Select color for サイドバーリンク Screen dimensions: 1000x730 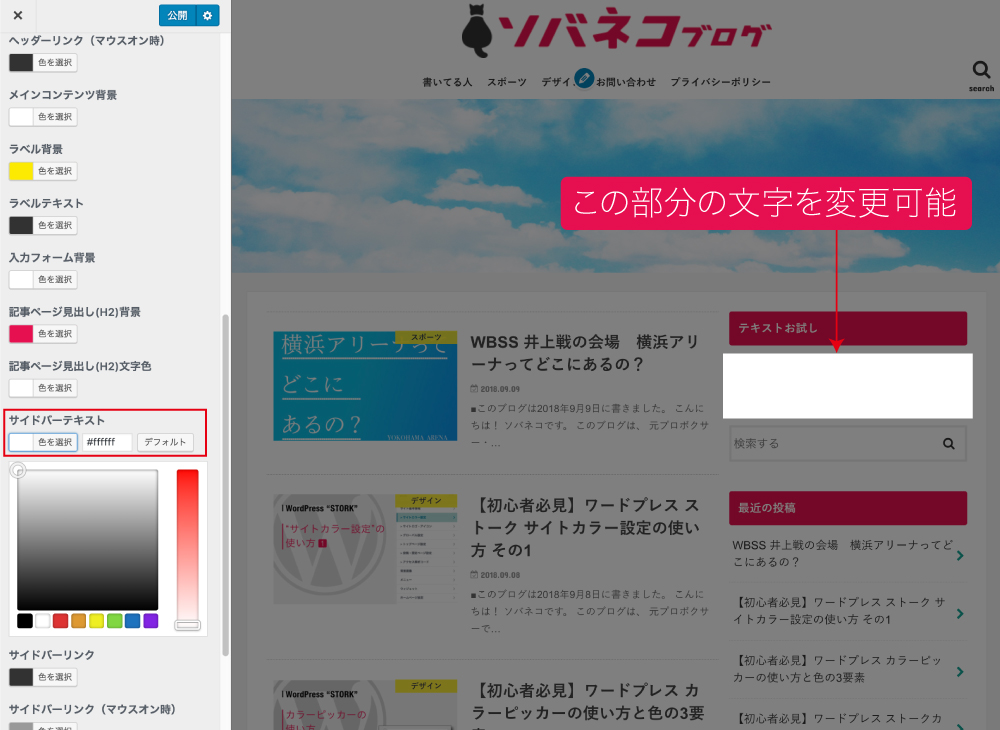point(43,676)
